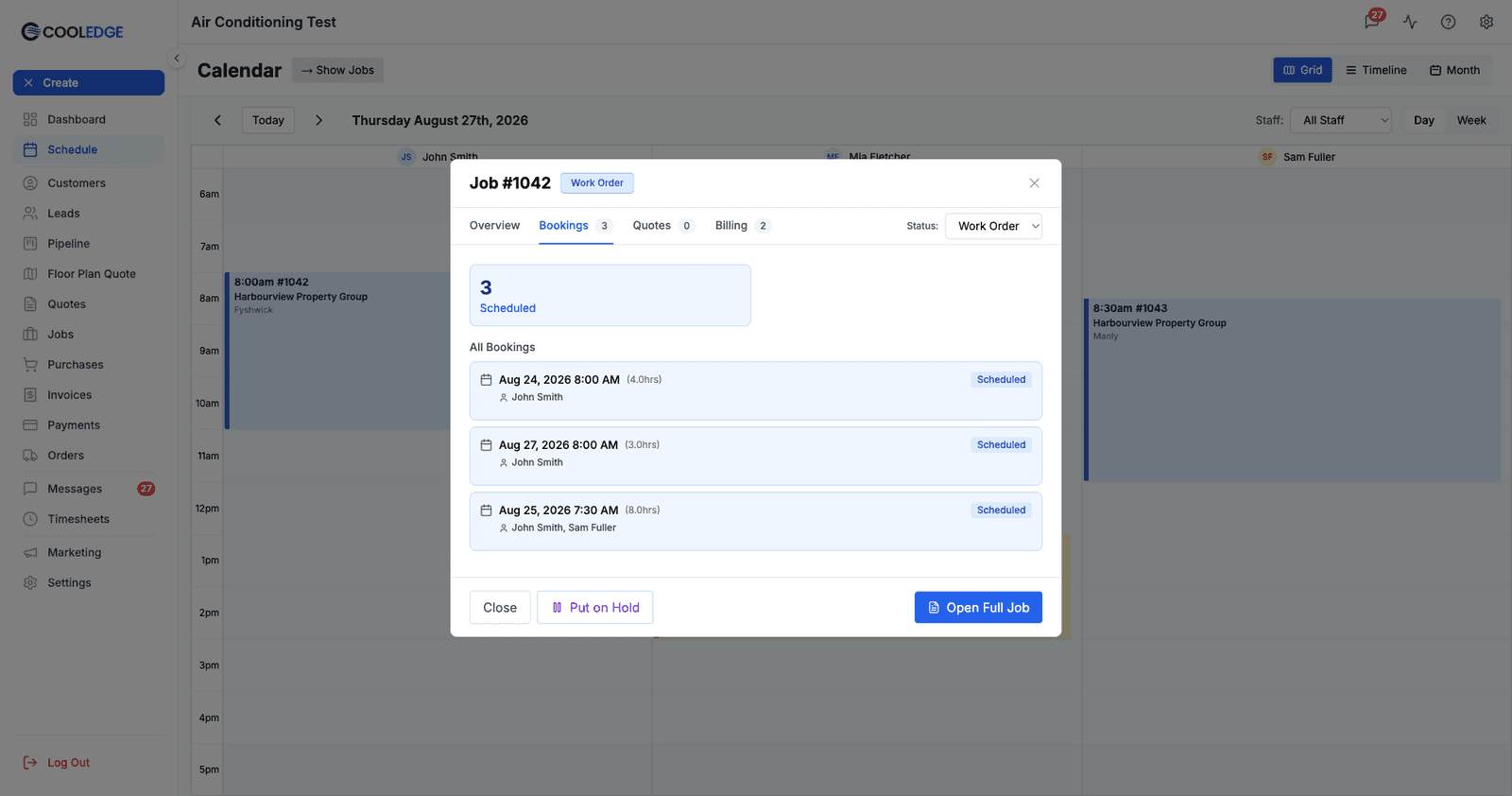Open Schedule from the sidebar
The width and height of the screenshot is (1512, 796).
tap(89, 149)
